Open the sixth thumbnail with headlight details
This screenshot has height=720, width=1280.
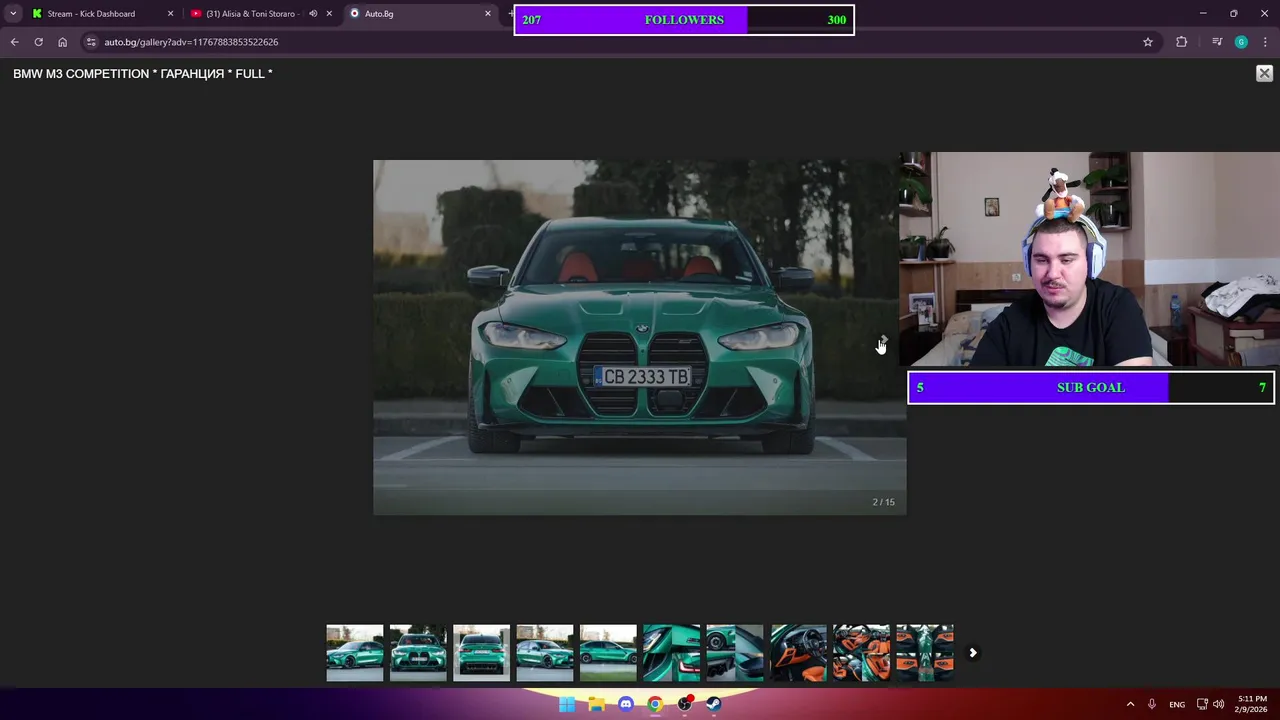pos(671,653)
